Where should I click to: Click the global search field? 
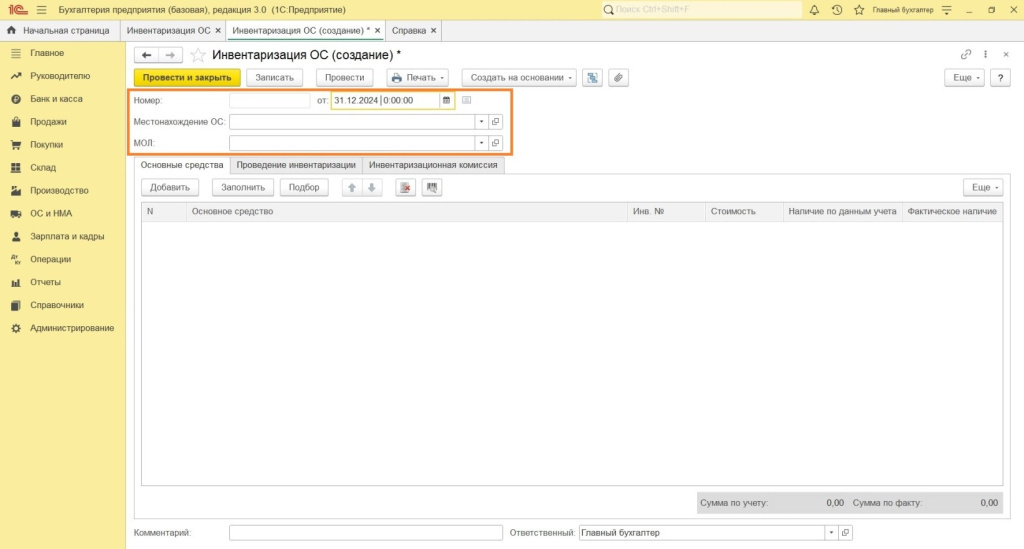coord(702,10)
